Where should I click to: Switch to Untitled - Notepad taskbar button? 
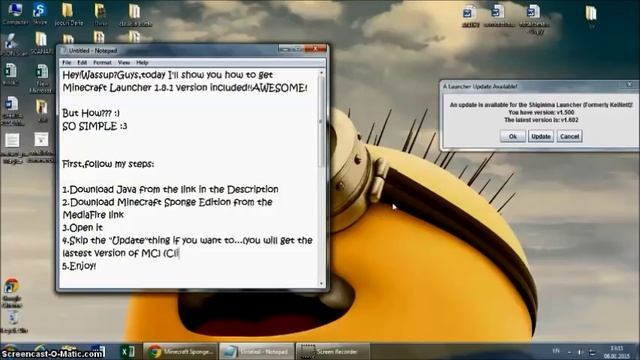tap(256, 351)
